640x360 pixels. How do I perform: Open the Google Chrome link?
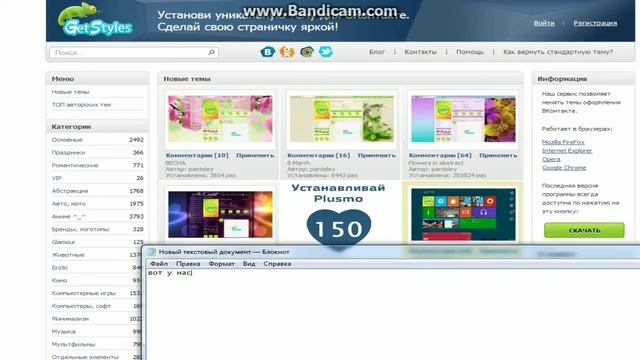(x=564, y=168)
